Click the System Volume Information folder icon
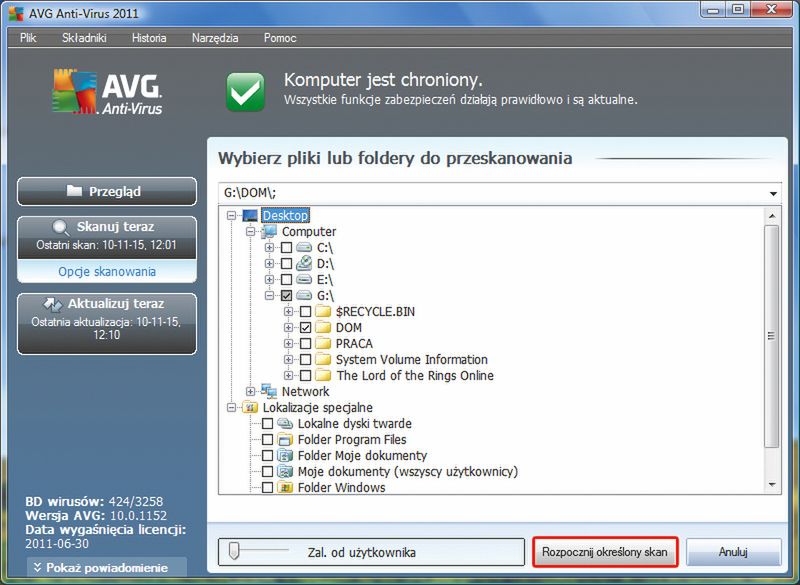Image resolution: width=800 pixels, height=585 pixels. tap(323, 359)
